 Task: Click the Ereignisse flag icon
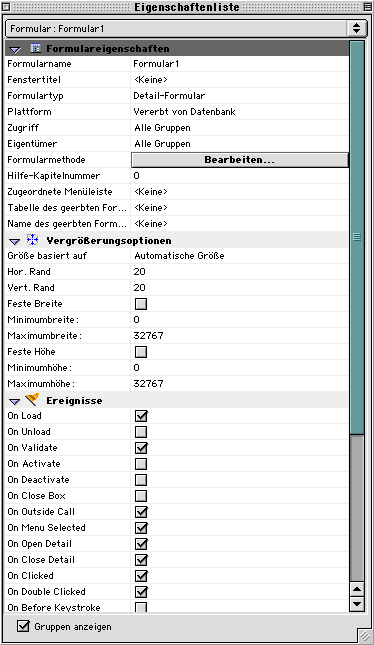point(32,399)
